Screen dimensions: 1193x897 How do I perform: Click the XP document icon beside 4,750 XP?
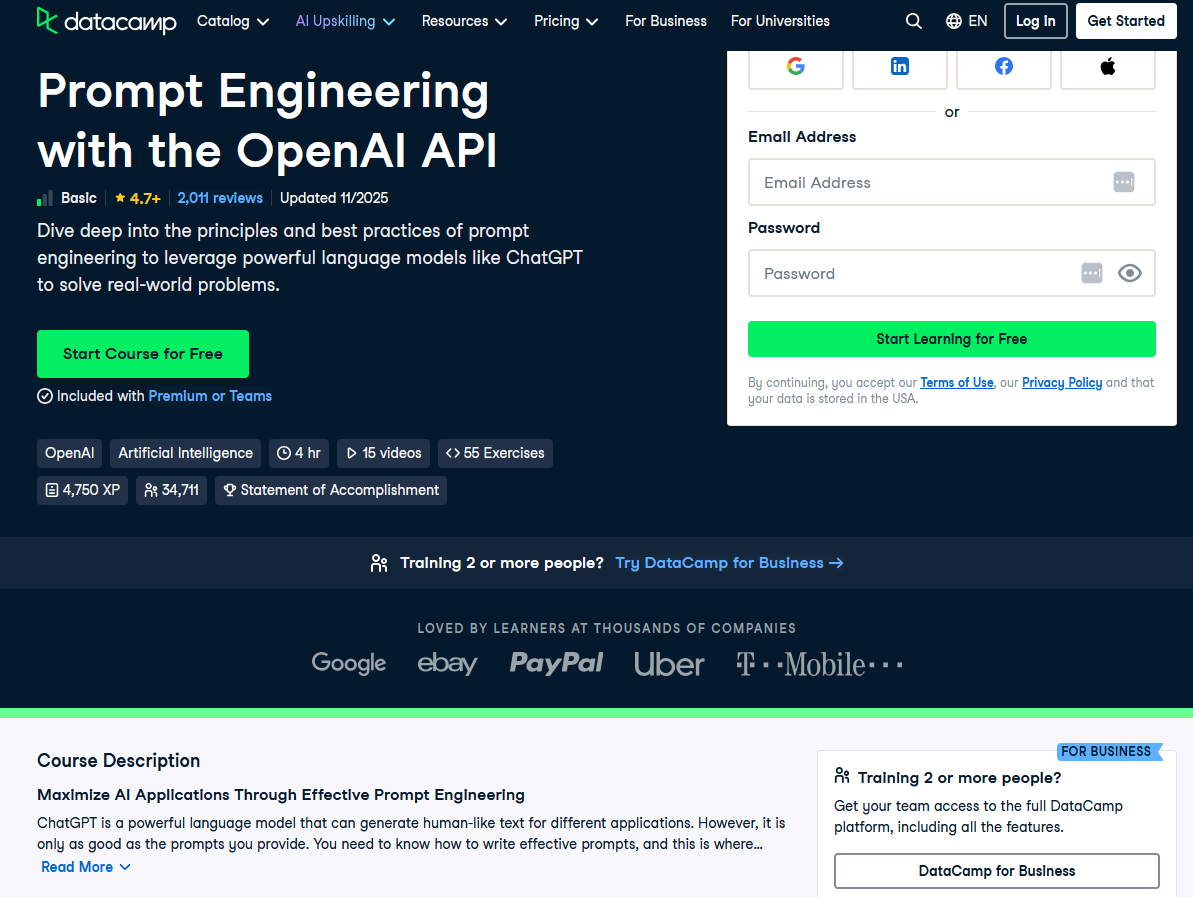pos(52,491)
